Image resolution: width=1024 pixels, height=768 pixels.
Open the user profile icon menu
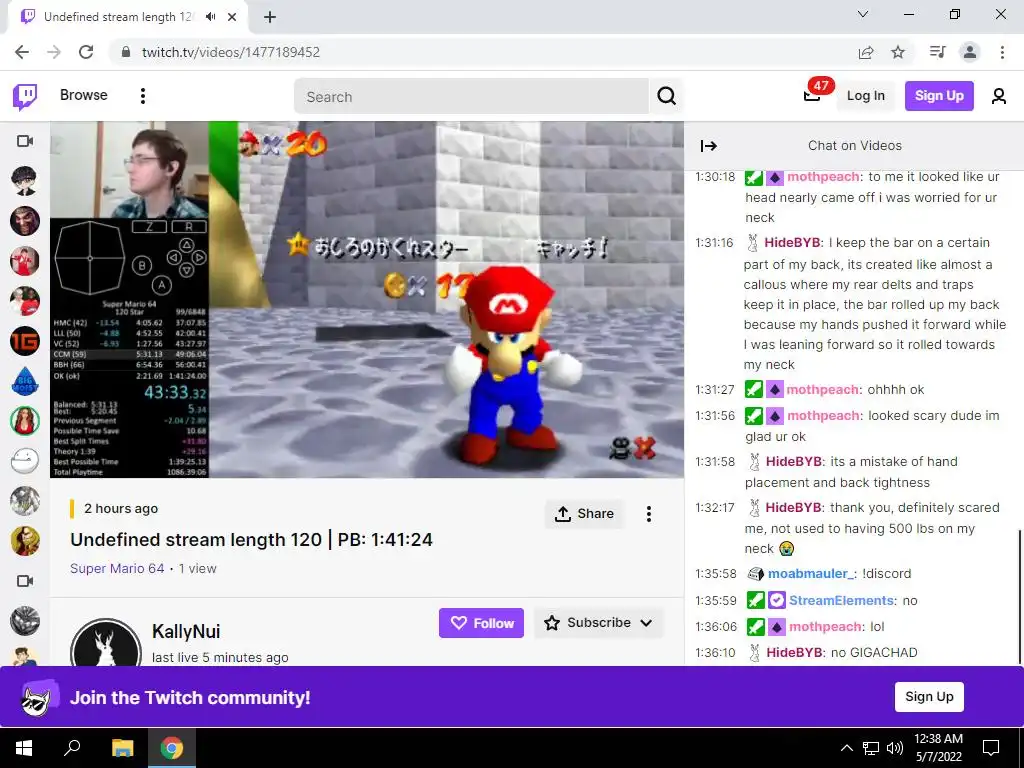(x=998, y=96)
